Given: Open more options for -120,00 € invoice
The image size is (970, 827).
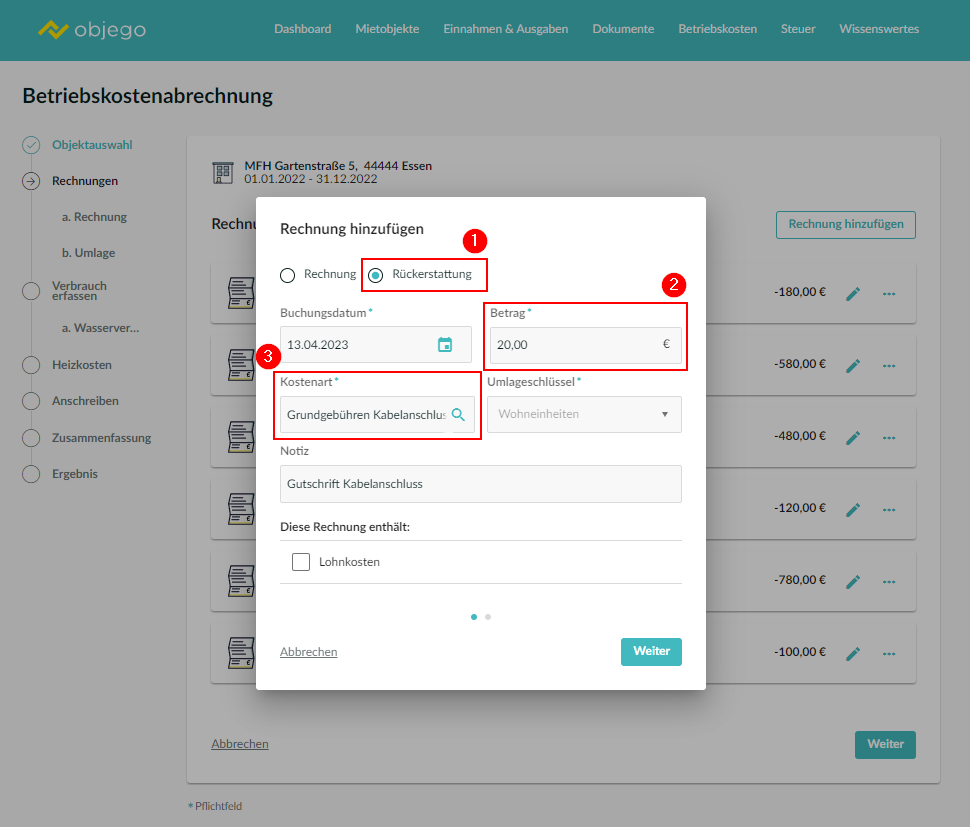Looking at the screenshot, I should tap(888, 509).
